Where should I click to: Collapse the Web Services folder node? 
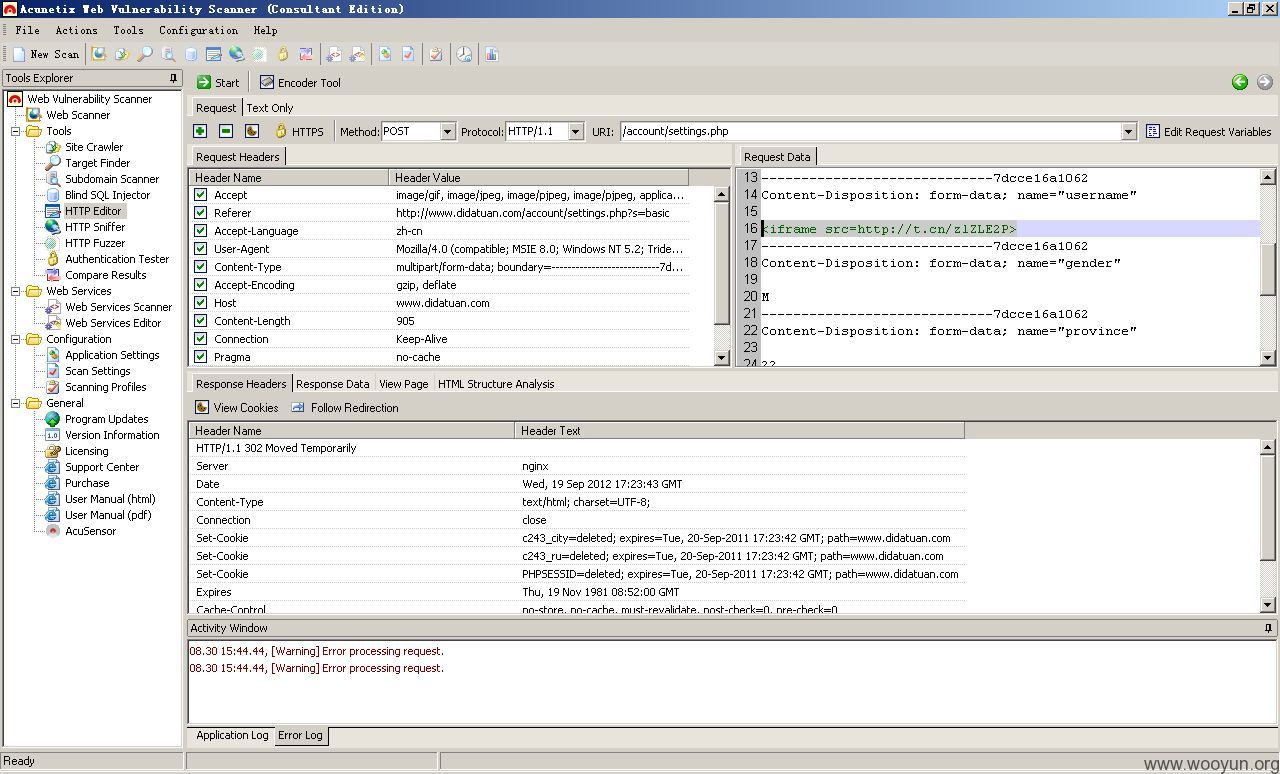[16, 291]
